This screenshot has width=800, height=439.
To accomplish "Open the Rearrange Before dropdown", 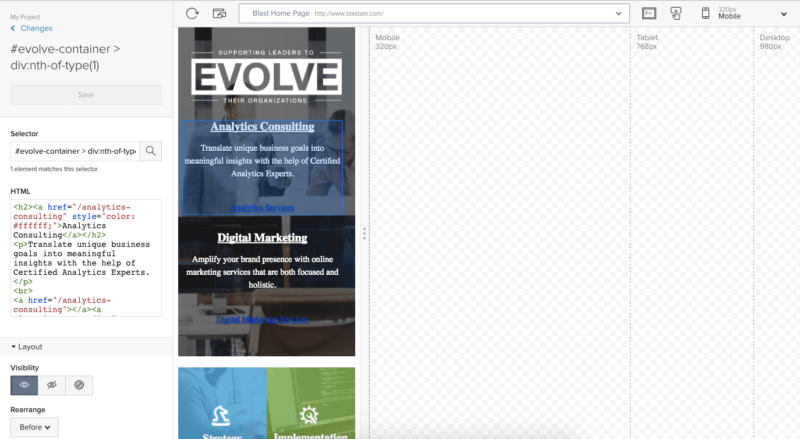I will 35,427.
